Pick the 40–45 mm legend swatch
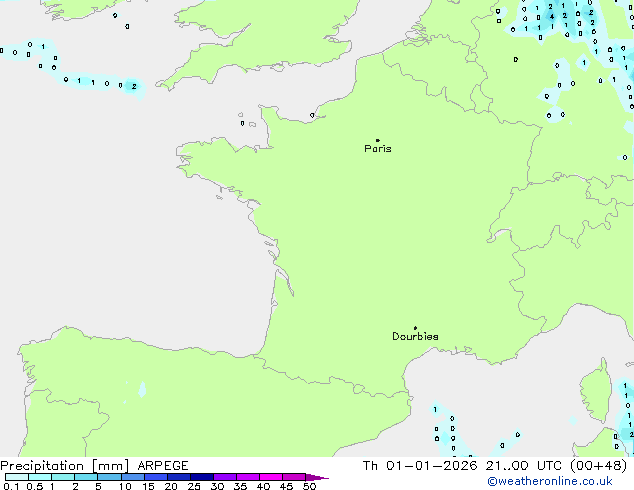 click(x=271, y=477)
